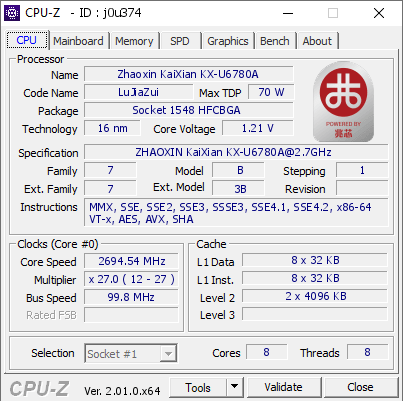Click the L1 Data cache value
This screenshot has width=403, height=401.
coord(315,260)
